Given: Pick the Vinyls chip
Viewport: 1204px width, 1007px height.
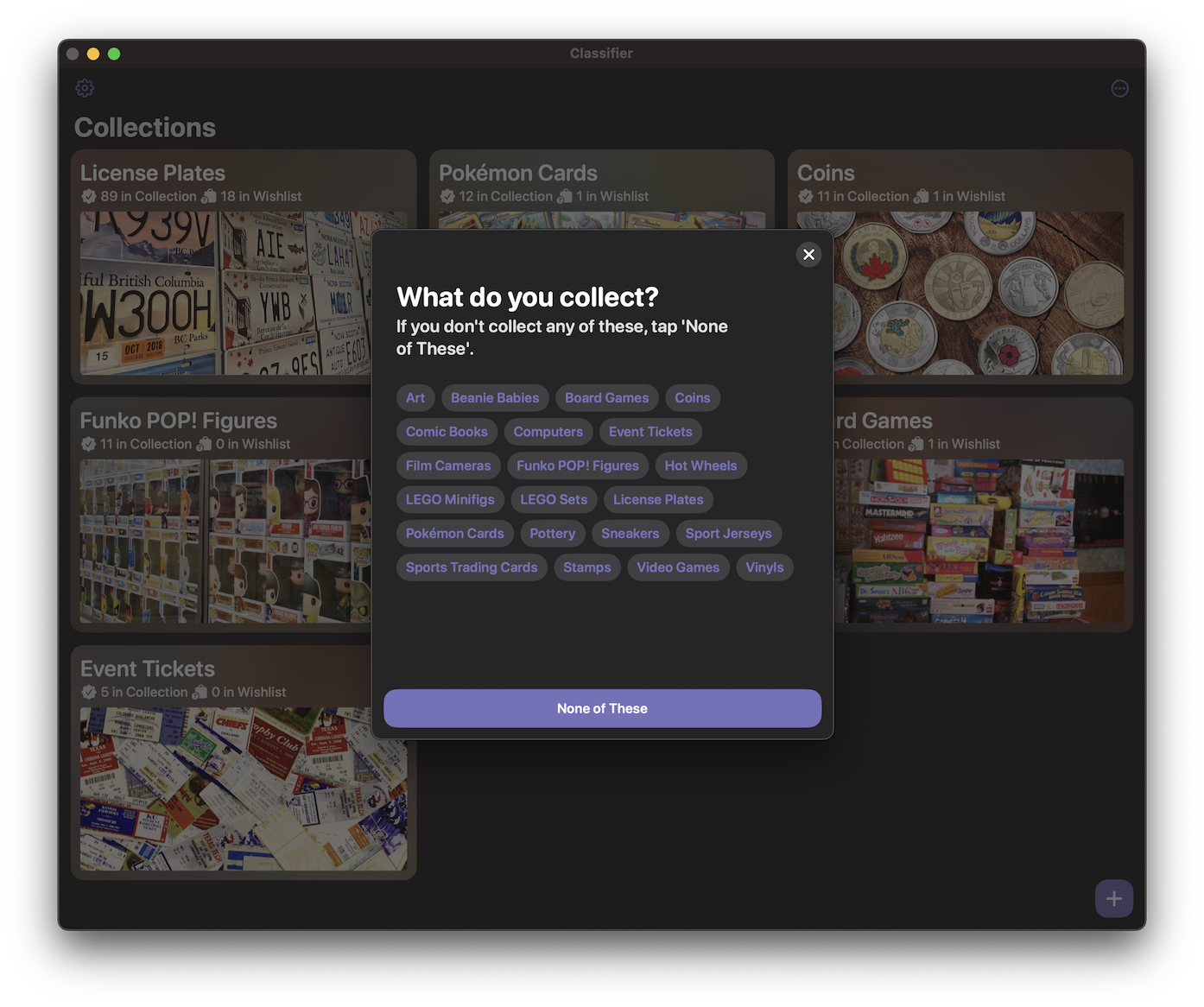Looking at the screenshot, I should pos(764,567).
